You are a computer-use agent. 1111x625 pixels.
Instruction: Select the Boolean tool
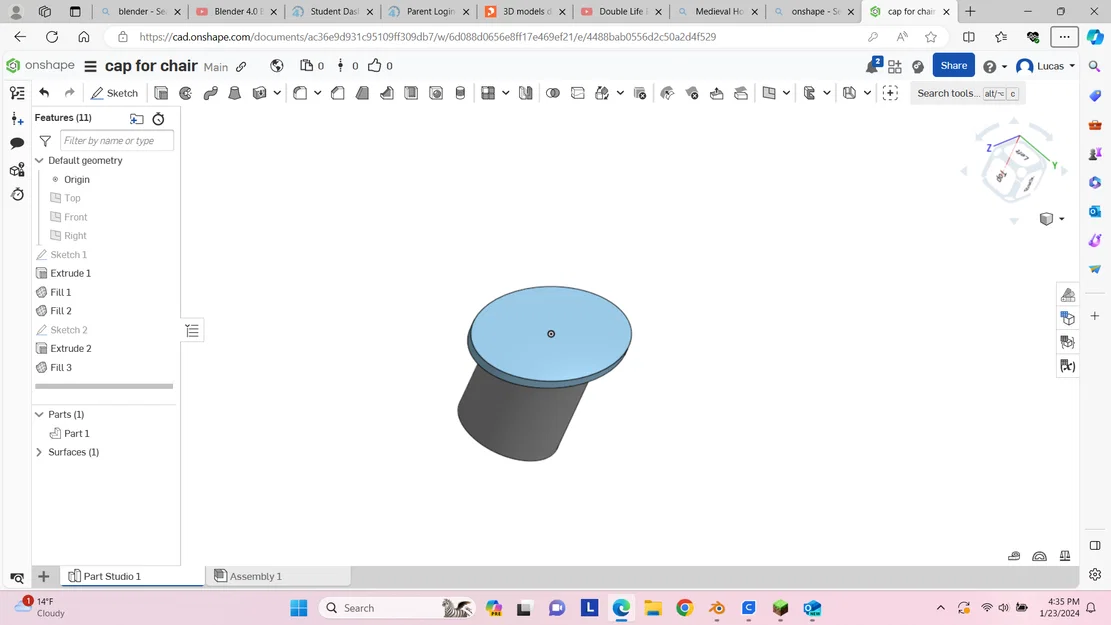[x=553, y=93]
